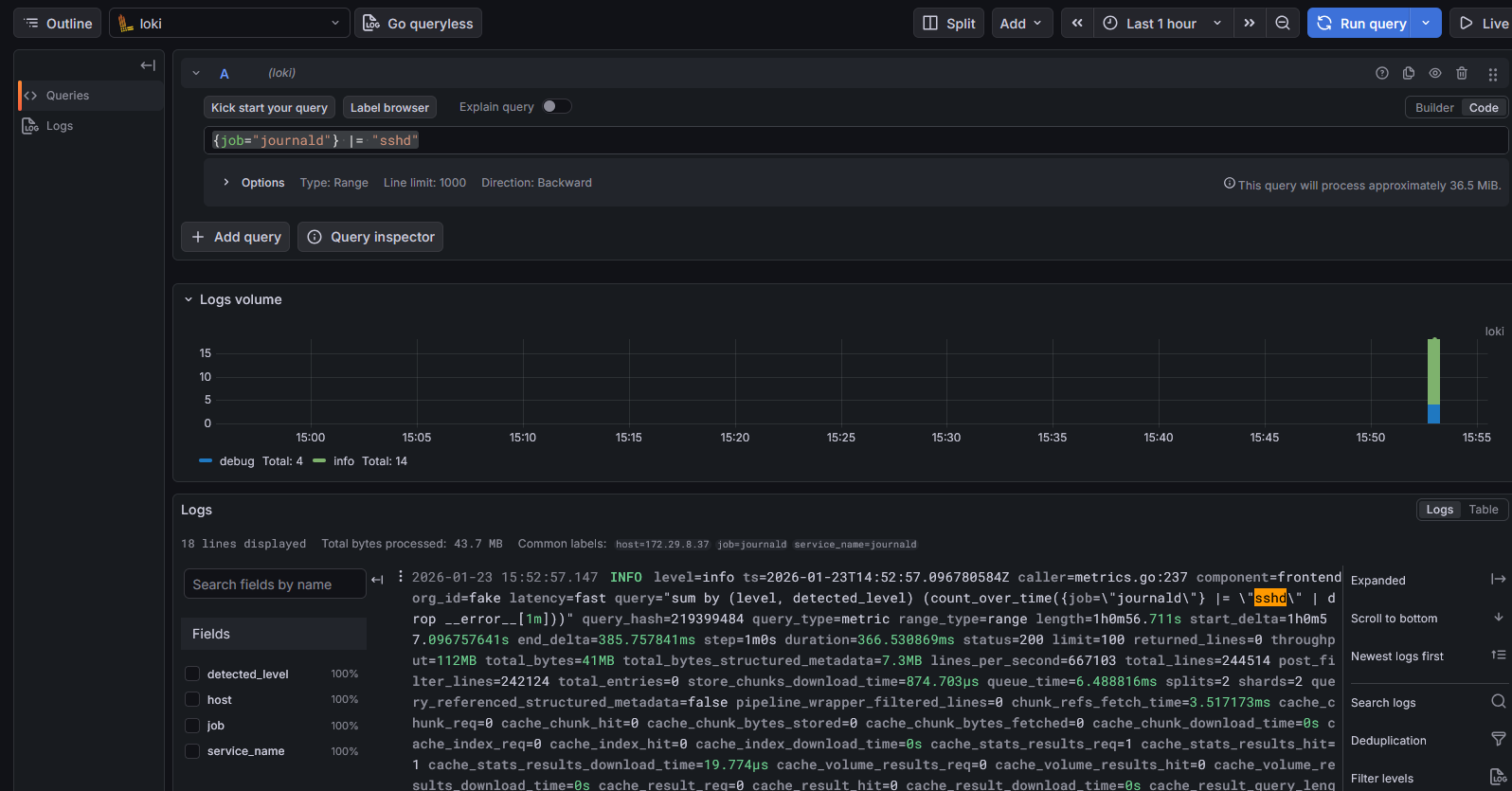Expand the query Options section
Viewport: 1512px width, 791px height.
tap(226, 183)
